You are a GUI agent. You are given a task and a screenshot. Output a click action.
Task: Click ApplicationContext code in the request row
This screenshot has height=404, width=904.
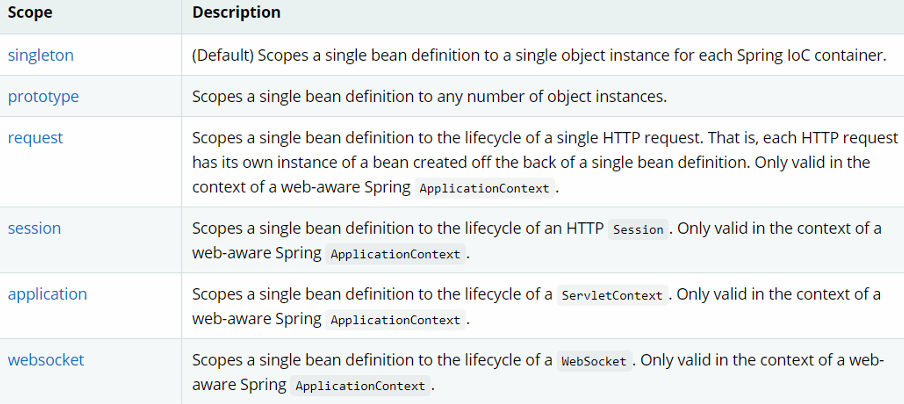pyautogui.click(x=483, y=188)
